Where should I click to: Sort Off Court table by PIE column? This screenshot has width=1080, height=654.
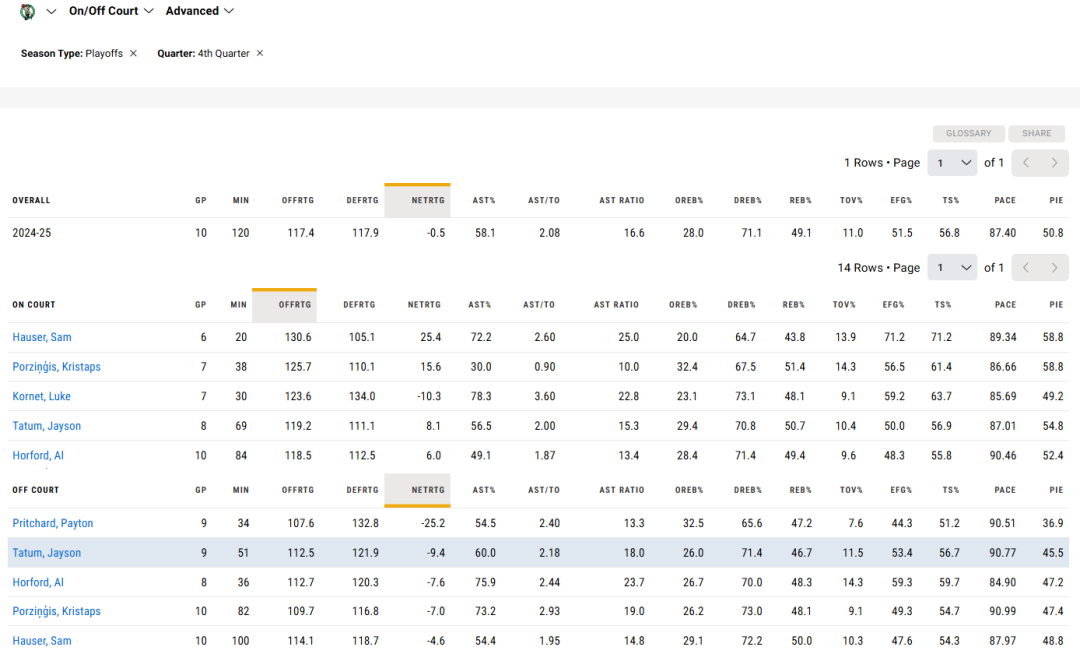pos(1056,490)
